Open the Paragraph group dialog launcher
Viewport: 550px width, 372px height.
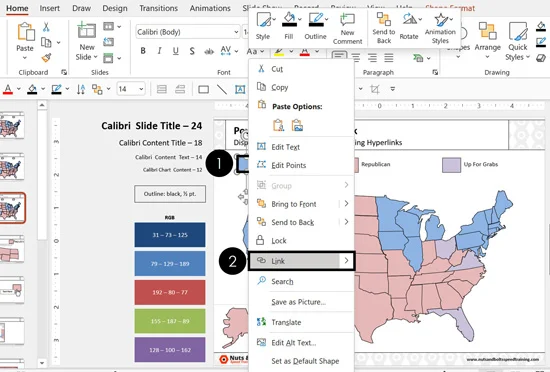[x=435, y=72]
